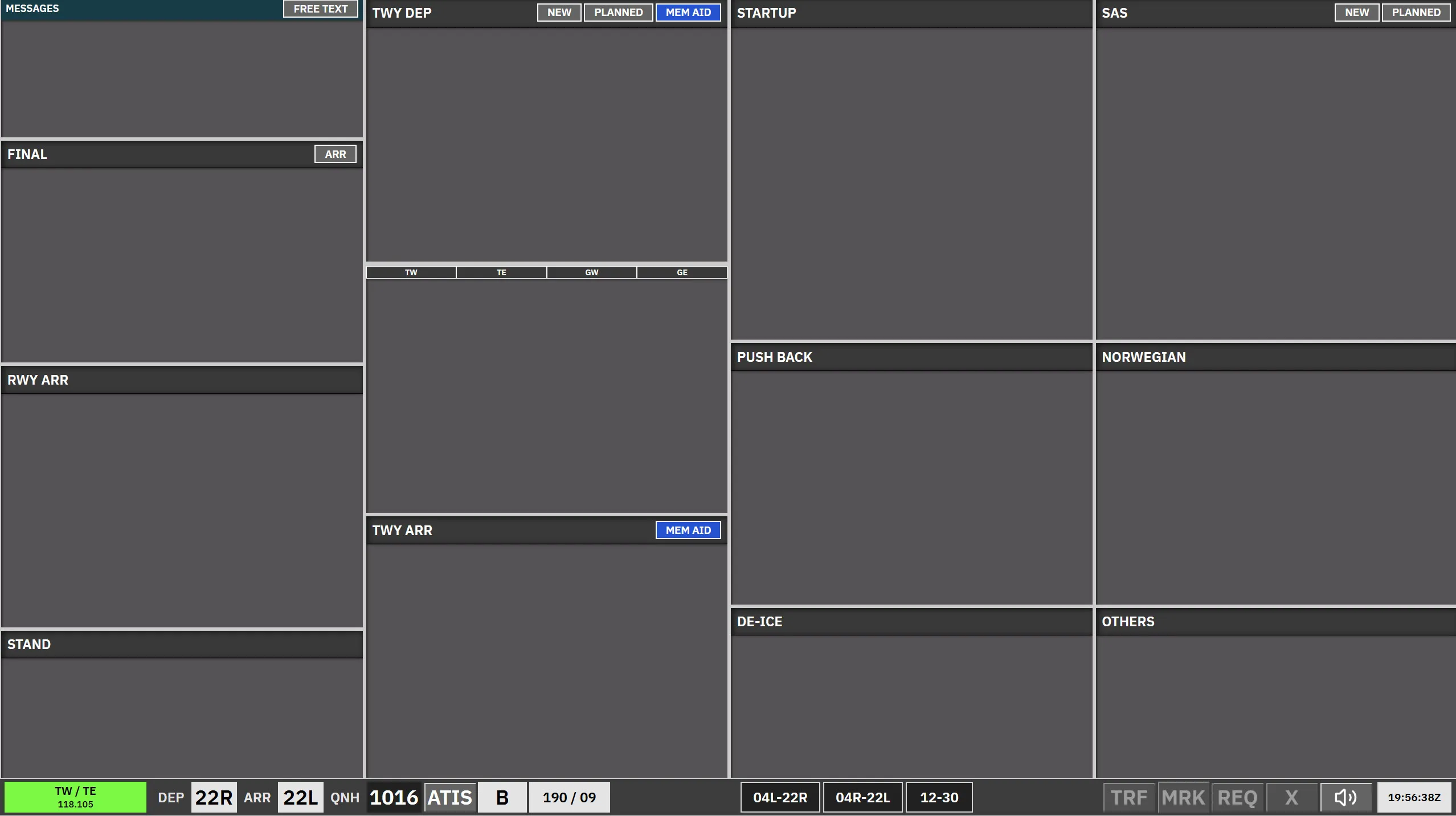Click FREE TEXT in Messages panel

tap(320, 9)
